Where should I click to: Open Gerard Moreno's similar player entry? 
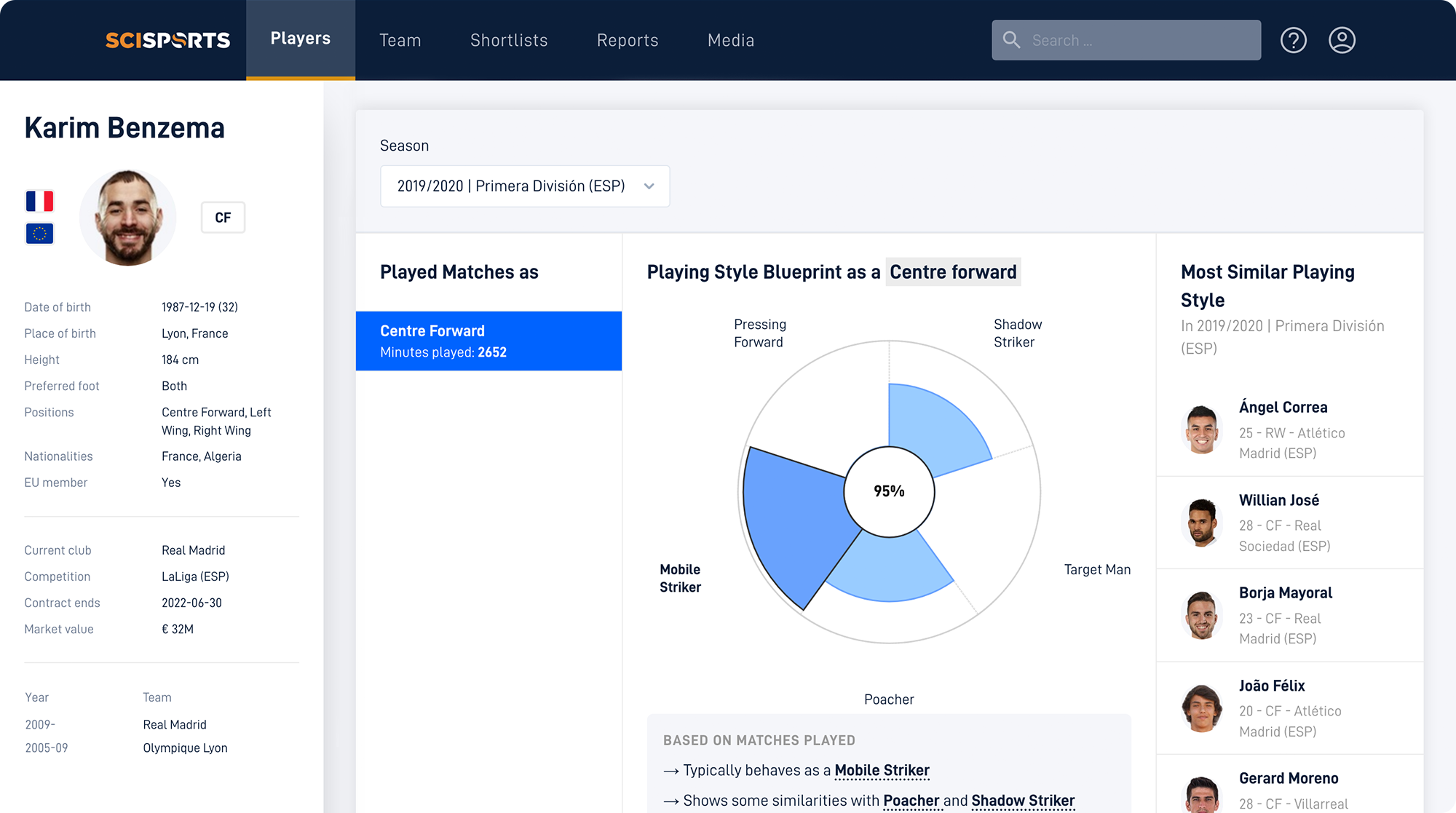[x=1290, y=785]
